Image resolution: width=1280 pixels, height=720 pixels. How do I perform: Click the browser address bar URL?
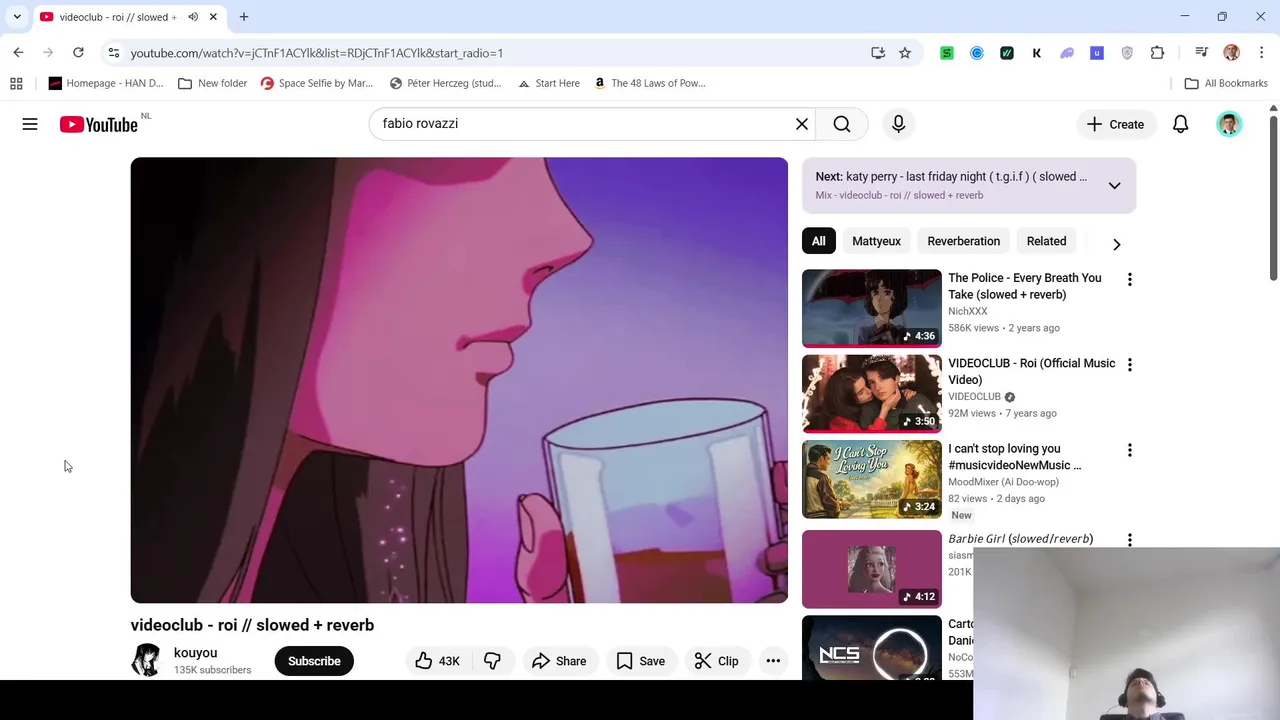pyautogui.click(x=316, y=53)
